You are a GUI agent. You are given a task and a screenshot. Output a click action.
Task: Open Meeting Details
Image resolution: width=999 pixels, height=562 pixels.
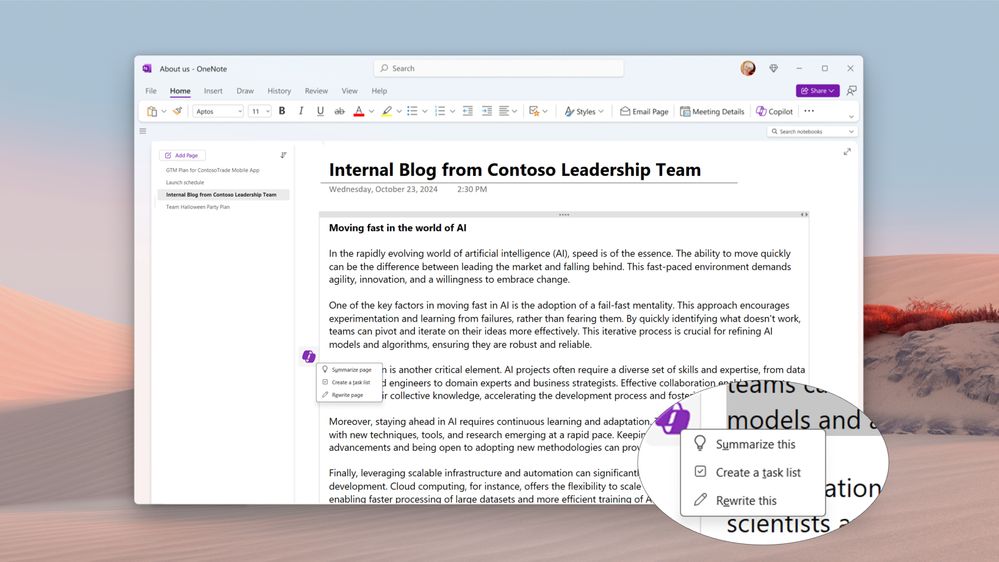(x=712, y=112)
